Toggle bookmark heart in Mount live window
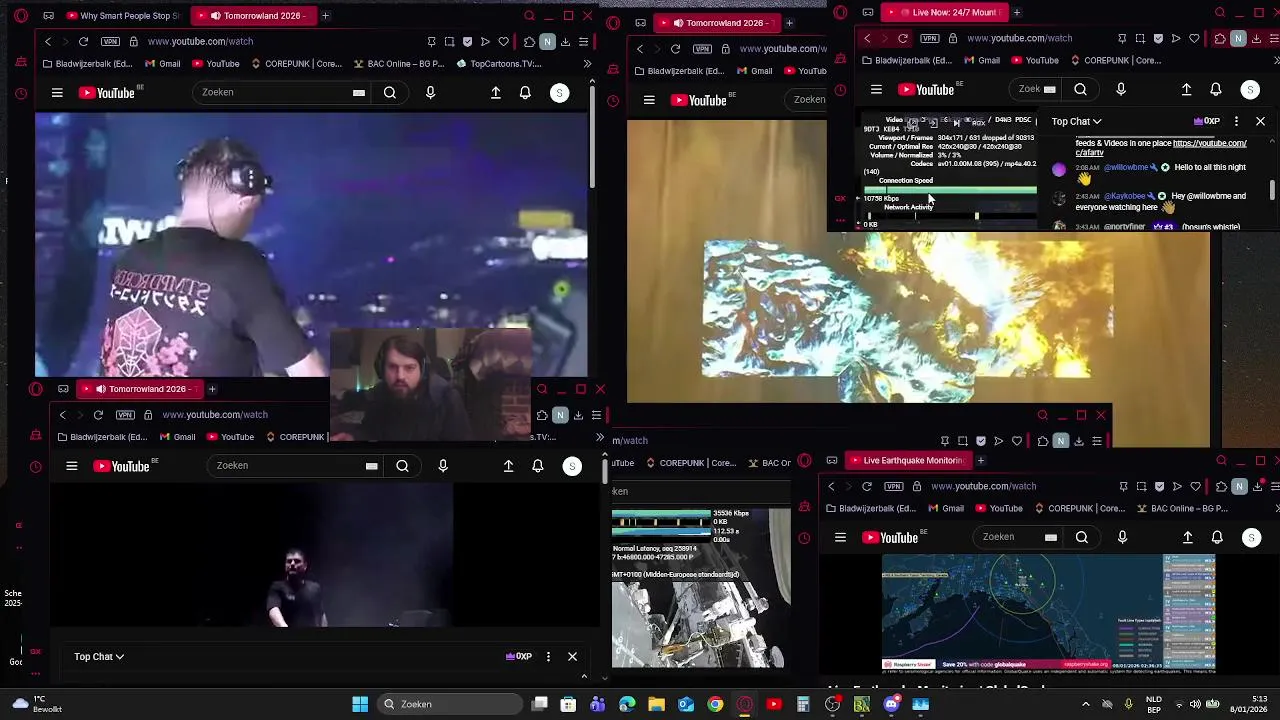This screenshot has height=720, width=1280. point(1194,38)
